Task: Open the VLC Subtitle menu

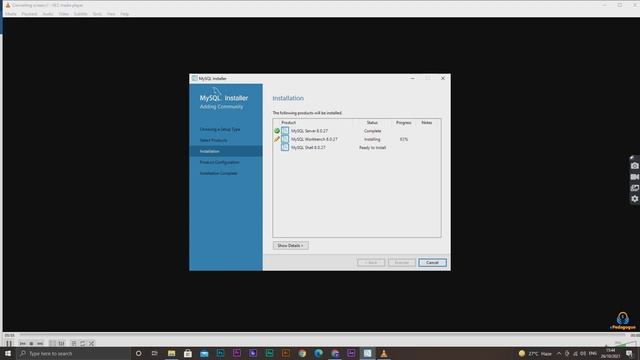Action: [81, 14]
